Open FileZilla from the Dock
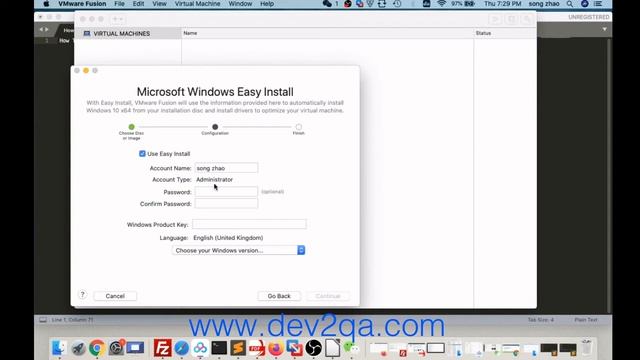Viewport: 640px width, 360px height. pyautogui.click(x=162, y=348)
